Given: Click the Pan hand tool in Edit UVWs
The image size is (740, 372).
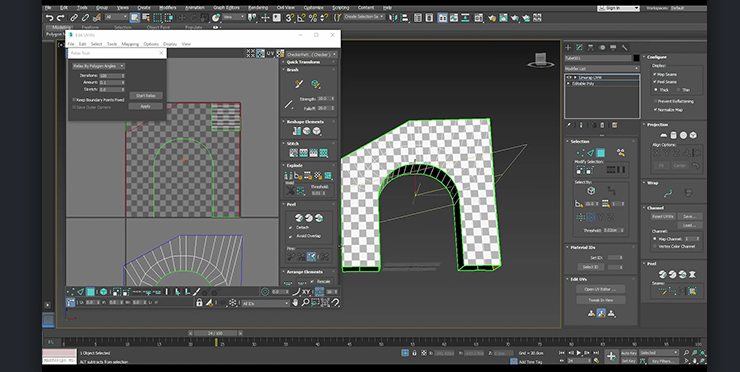Looking at the screenshot, I should [295, 302].
